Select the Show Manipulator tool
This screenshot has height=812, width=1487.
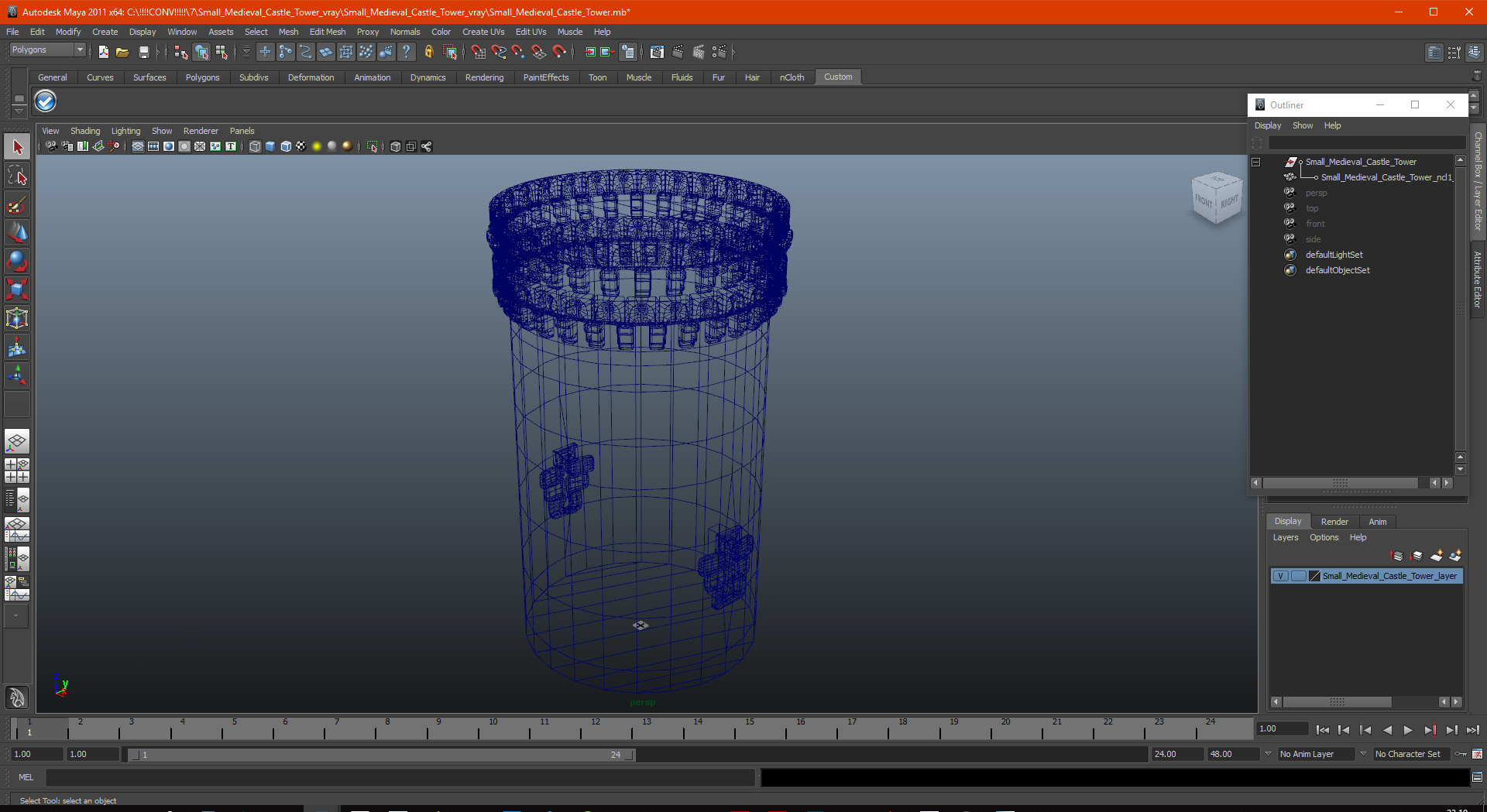(x=17, y=376)
